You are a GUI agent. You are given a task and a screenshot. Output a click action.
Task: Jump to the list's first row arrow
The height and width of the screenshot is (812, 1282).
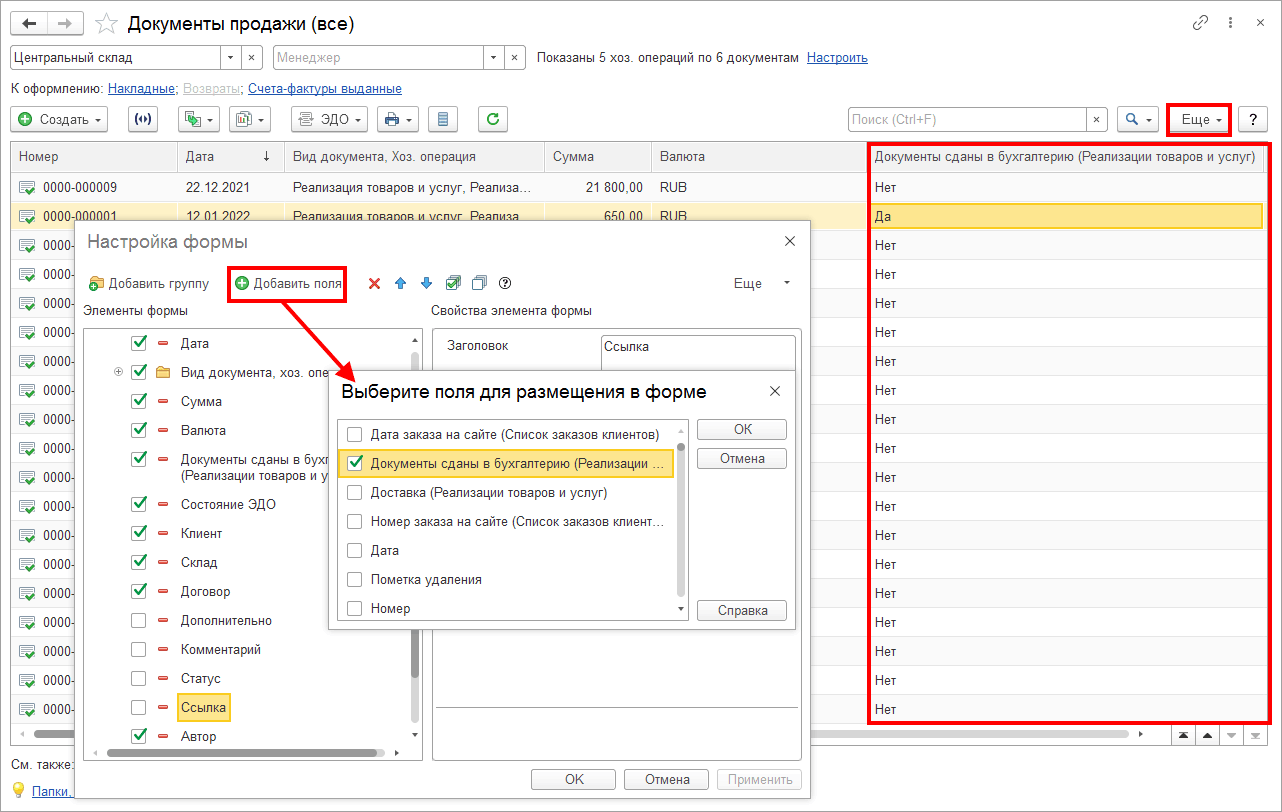[x=1183, y=735]
